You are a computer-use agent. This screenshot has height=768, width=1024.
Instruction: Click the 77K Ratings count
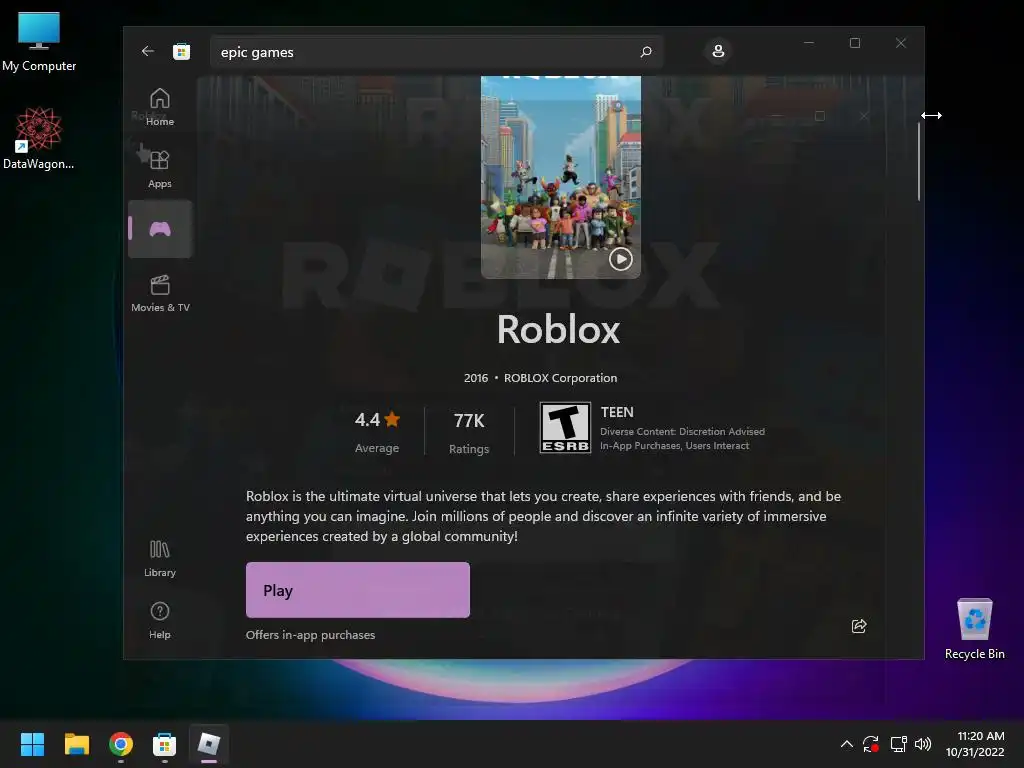(x=469, y=432)
